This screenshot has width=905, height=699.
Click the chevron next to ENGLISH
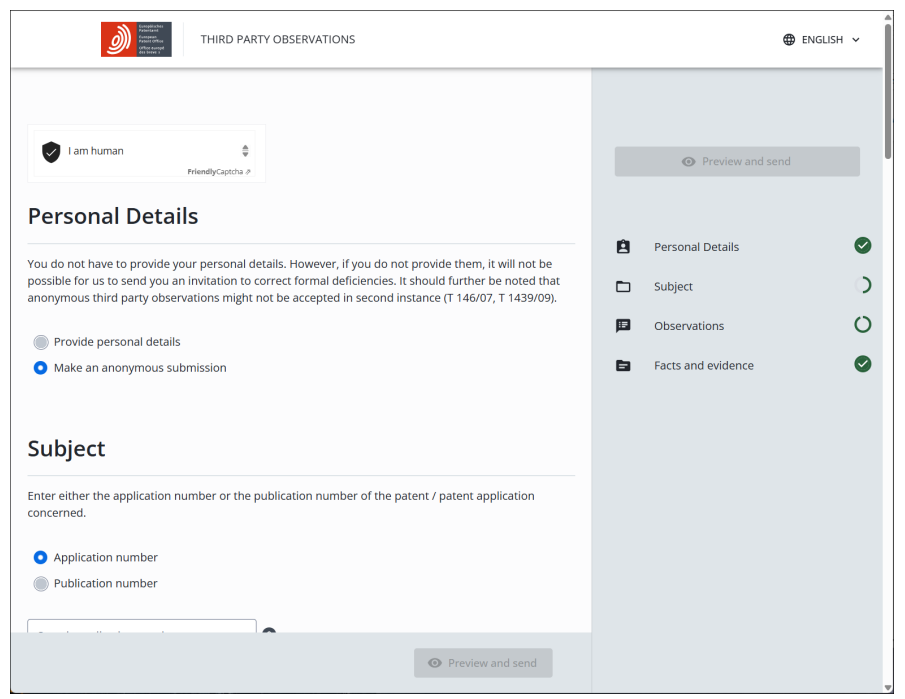click(x=856, y=40)
